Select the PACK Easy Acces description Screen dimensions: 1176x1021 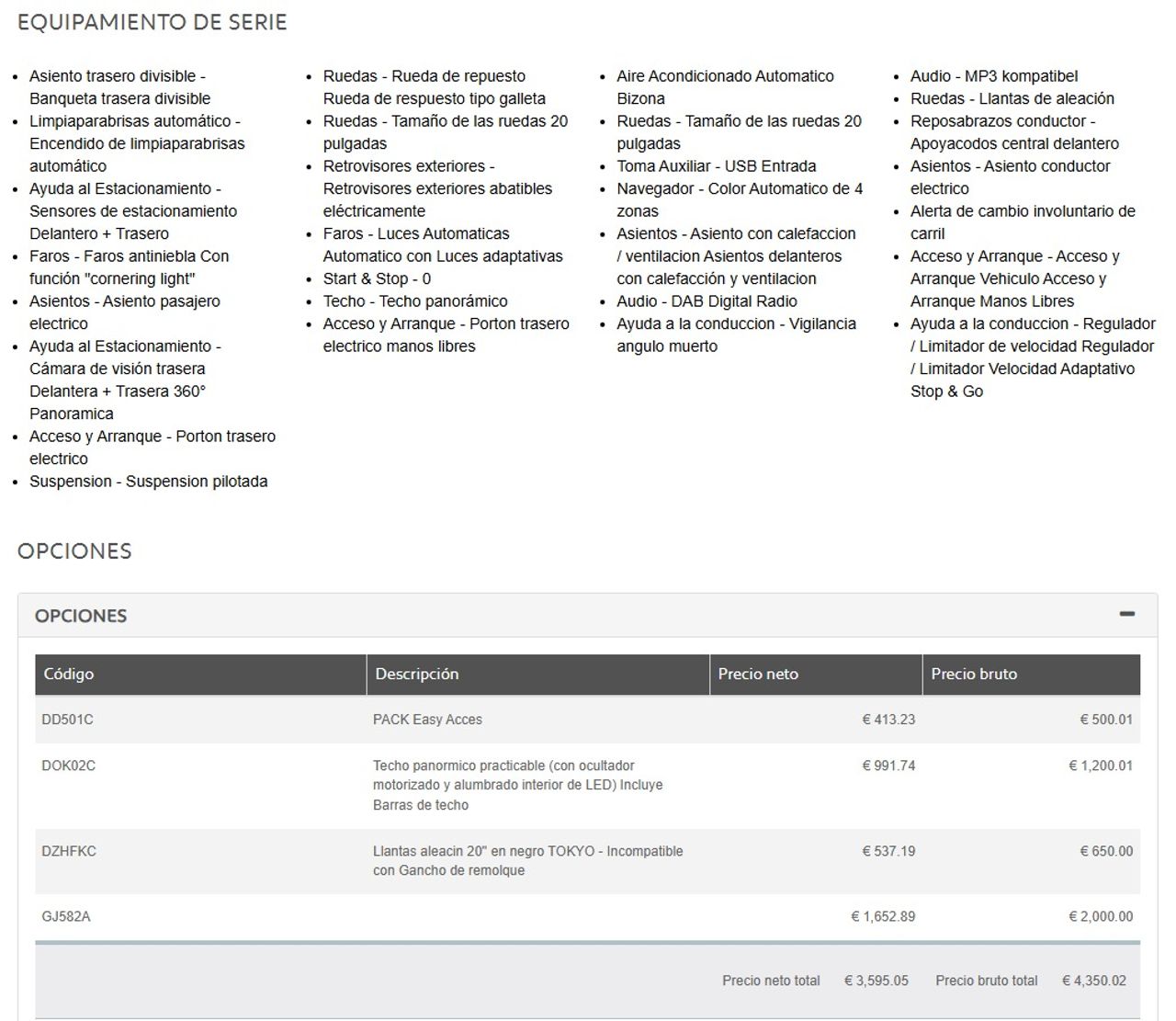tap(427, 720)
